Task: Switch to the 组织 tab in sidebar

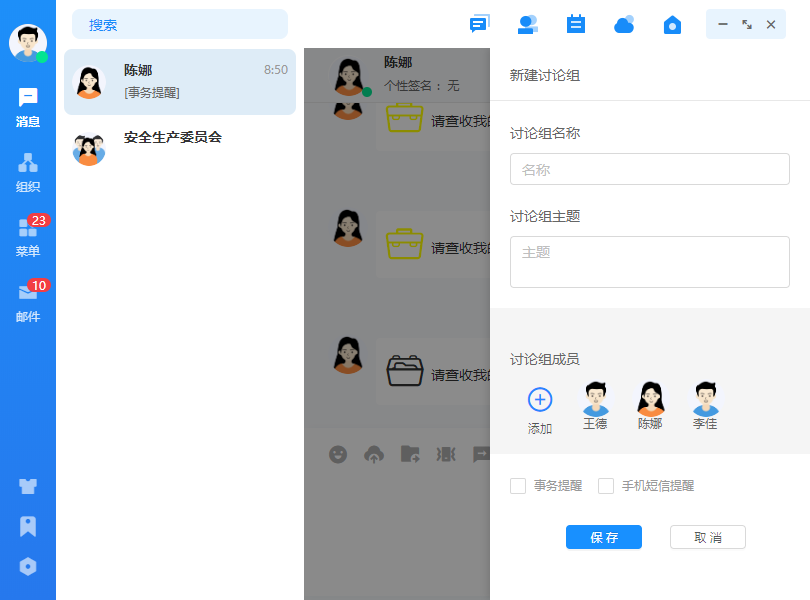Action: point(28,172)
